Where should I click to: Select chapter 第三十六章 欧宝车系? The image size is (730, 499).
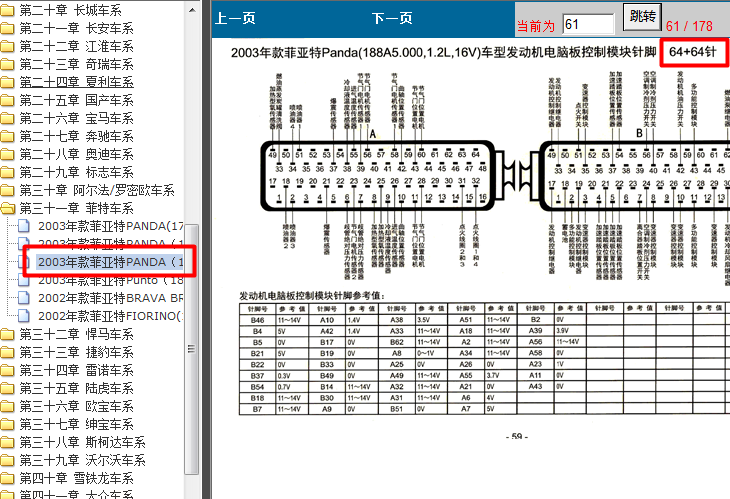(76, 406)
